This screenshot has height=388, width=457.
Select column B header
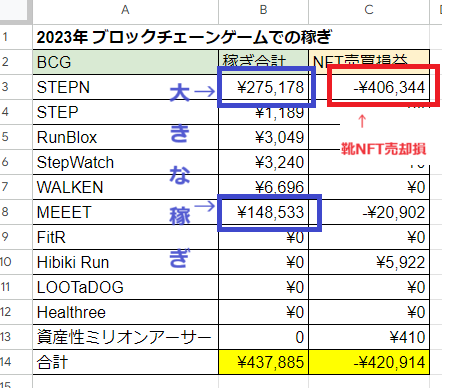[x=263, y=10]
